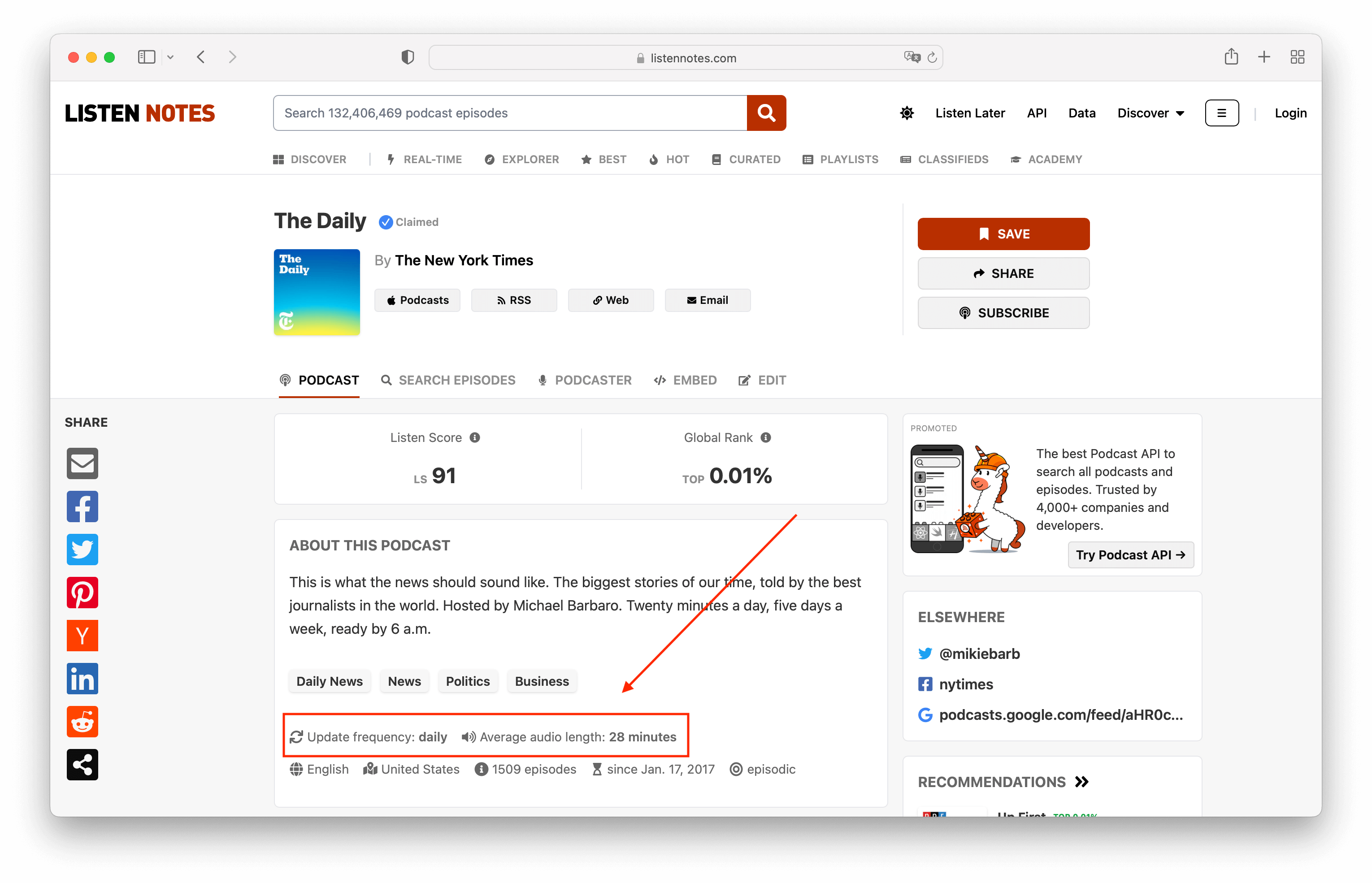Switch to the Podcaster tab
The image size is (1372, 883).
[x=585, y=380]
